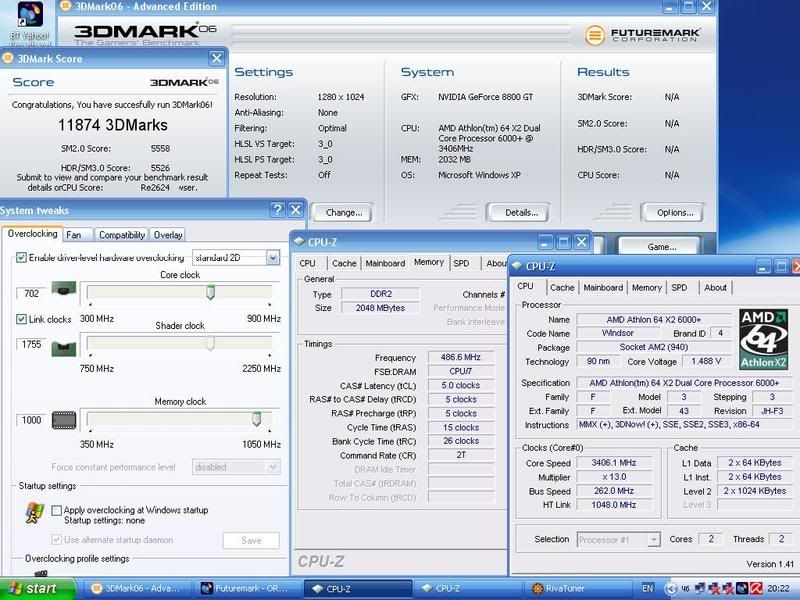Click the memory clock chip icon

coord(65,420)
